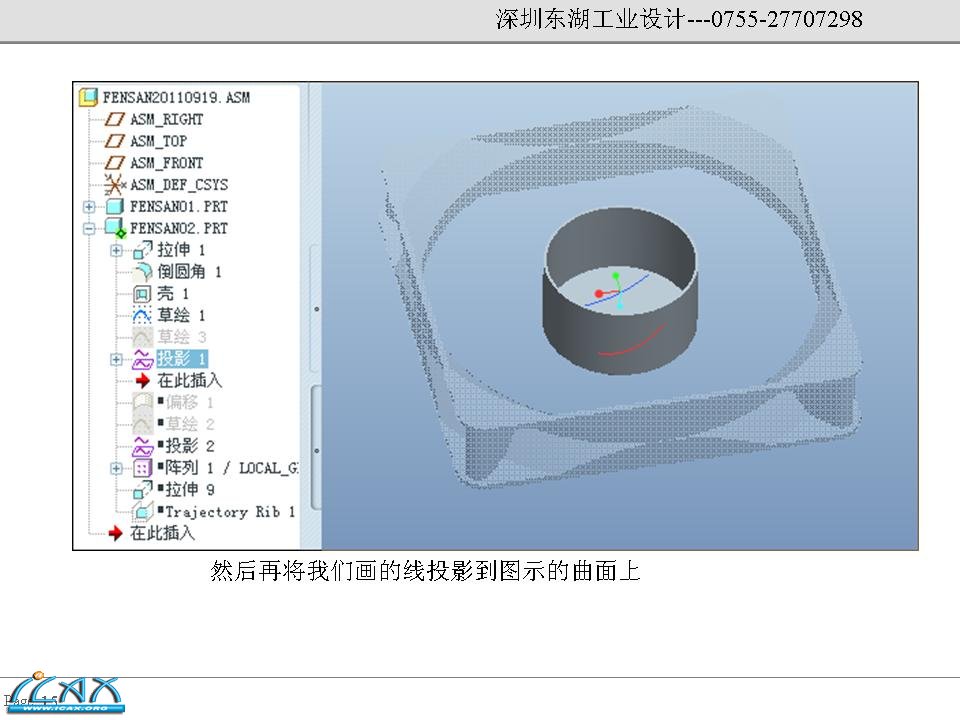Click the 投影 2 projection icon
The width and height of the screenshot is (960, 720).
[142, 446]
